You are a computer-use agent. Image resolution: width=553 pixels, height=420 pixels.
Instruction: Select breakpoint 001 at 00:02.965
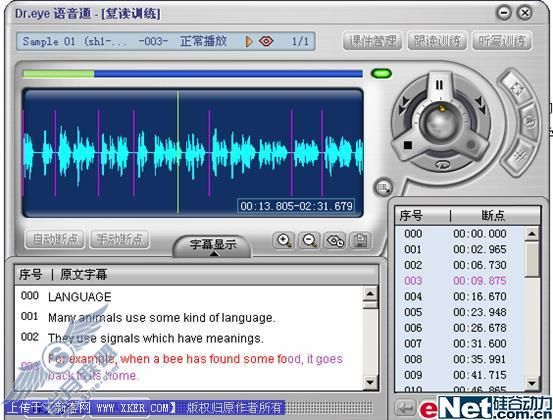click(x=458, y=249)
